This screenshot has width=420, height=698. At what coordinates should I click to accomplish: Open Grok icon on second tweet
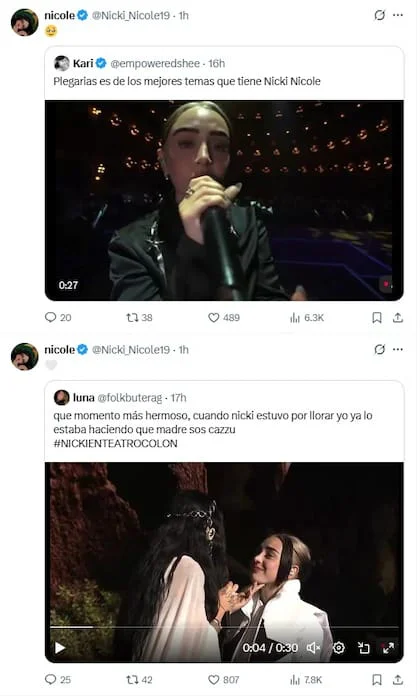click(379, 349)
